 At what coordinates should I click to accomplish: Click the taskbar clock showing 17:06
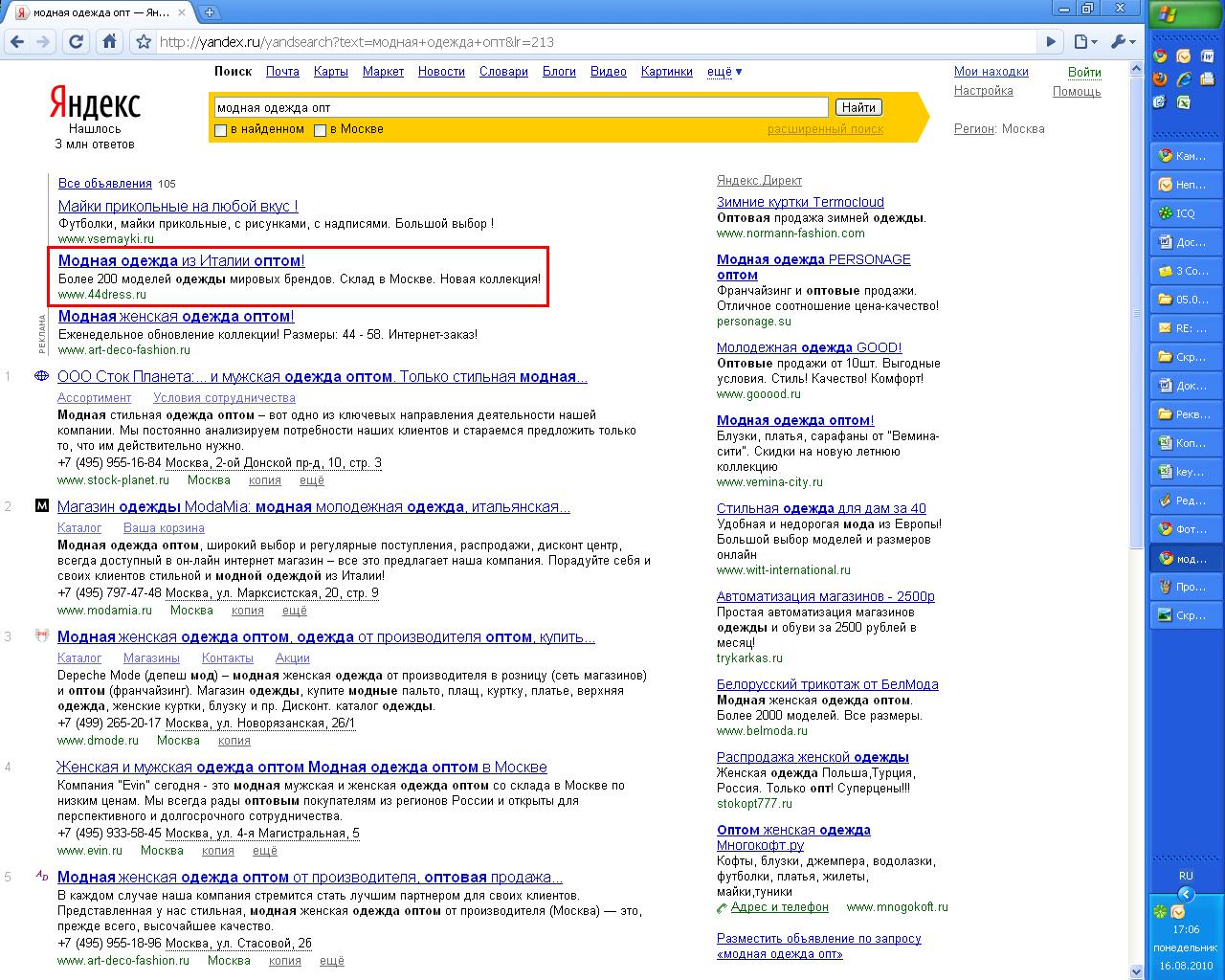coord(1186,929)
